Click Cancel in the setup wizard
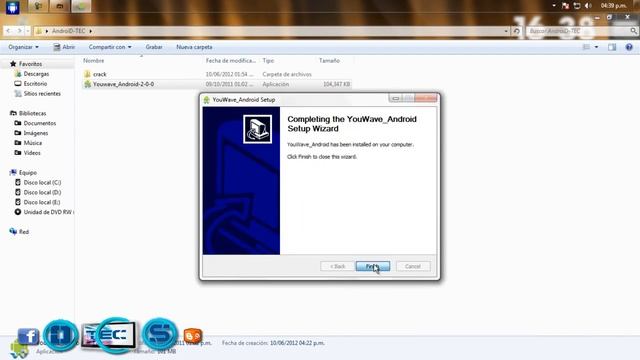Image resolution: width=640 pixels, height=360 pixels. [413, 266]
